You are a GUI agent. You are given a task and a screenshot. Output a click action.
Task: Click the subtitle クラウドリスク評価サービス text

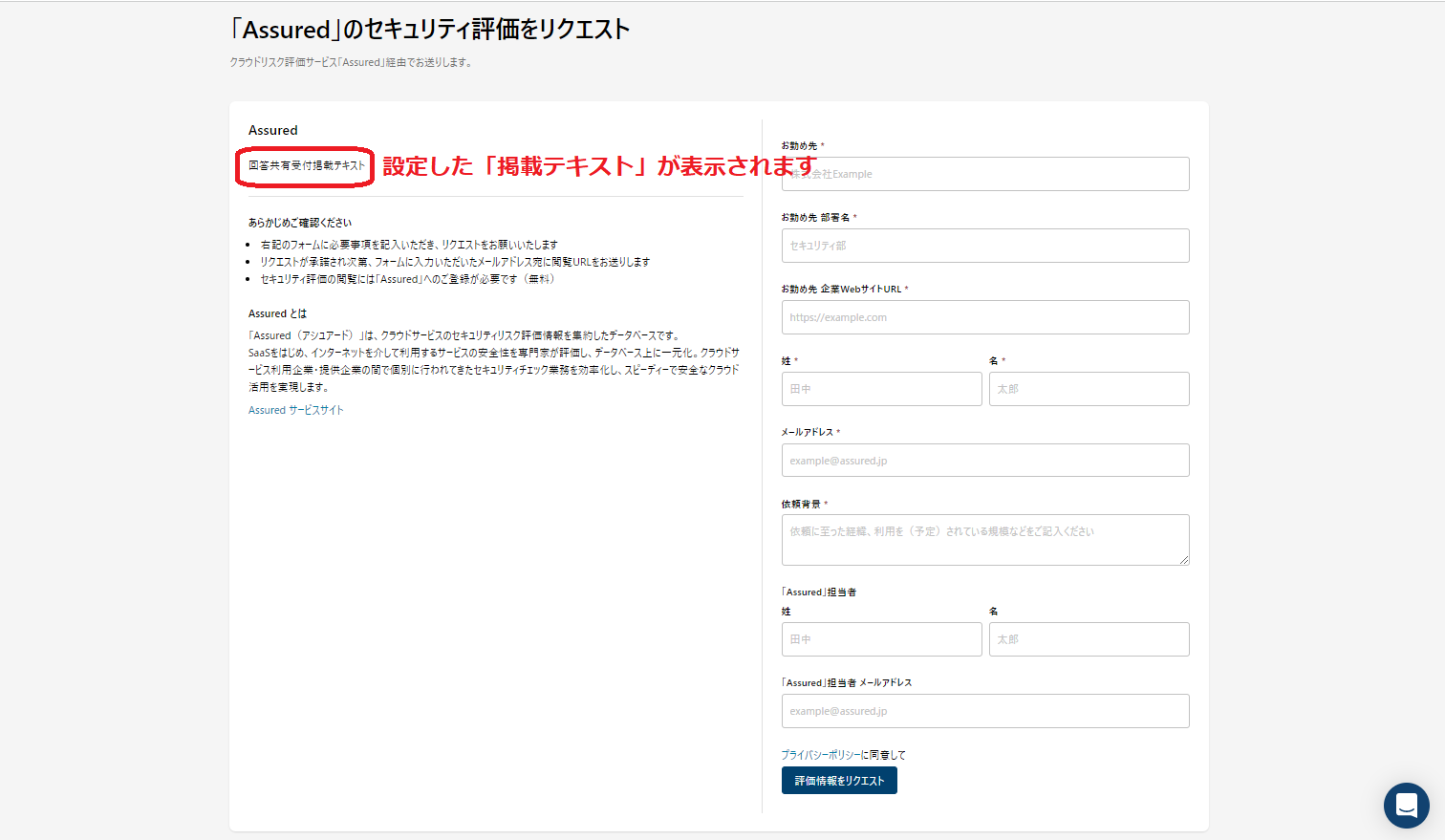pyautogui.click(x=351, y=62)
